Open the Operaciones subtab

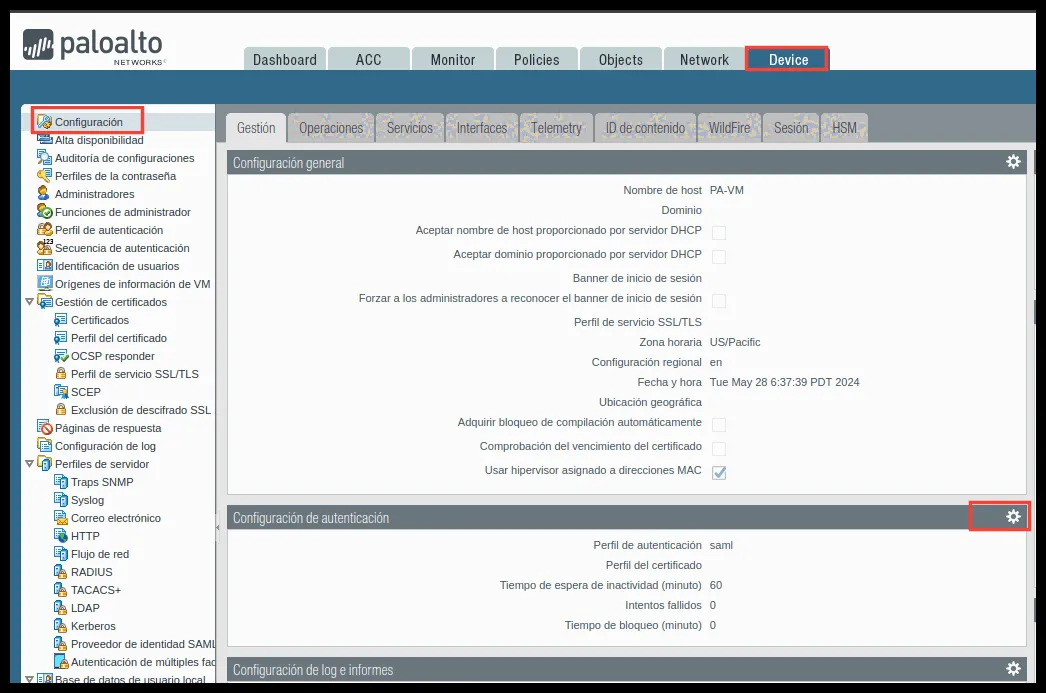(331, 127)
